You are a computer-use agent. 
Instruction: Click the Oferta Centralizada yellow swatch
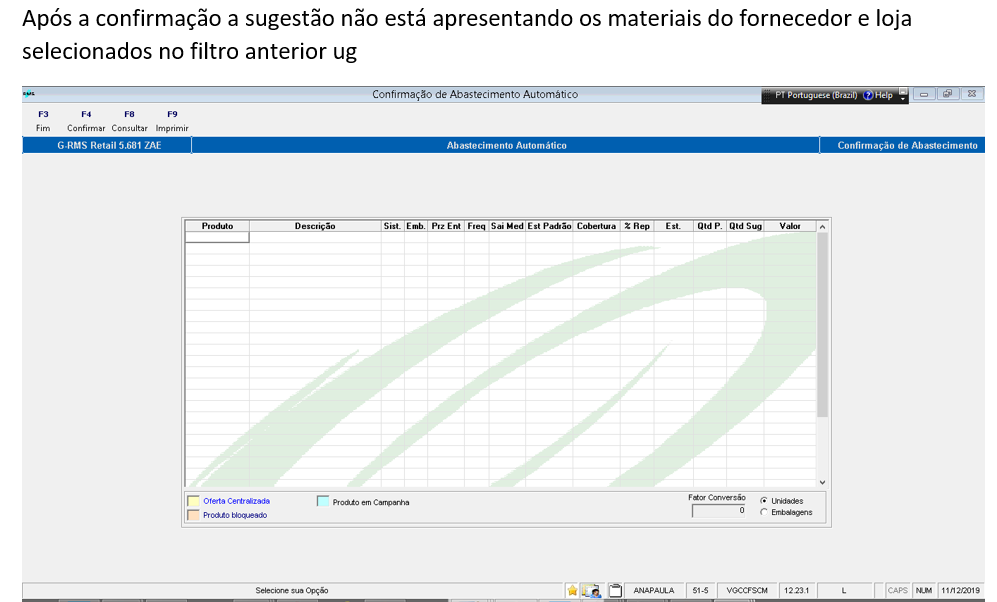tap(193, 501)
